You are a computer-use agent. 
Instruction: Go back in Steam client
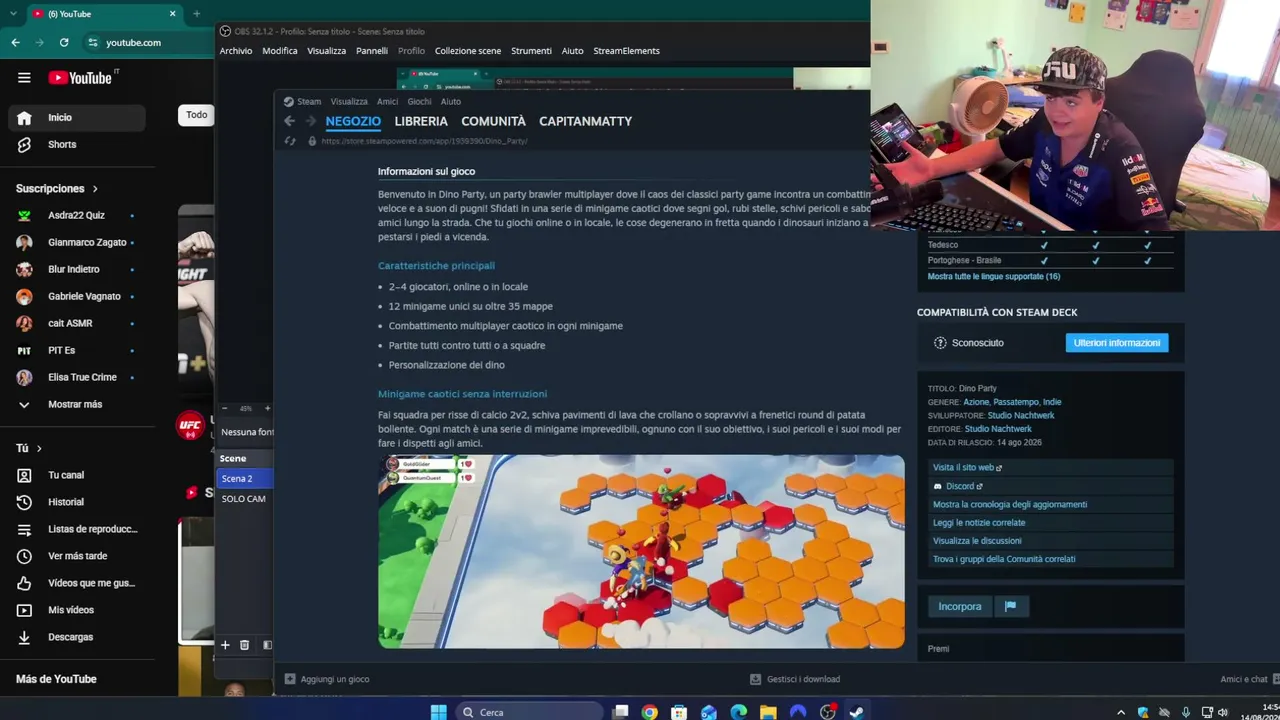(289, 121)
